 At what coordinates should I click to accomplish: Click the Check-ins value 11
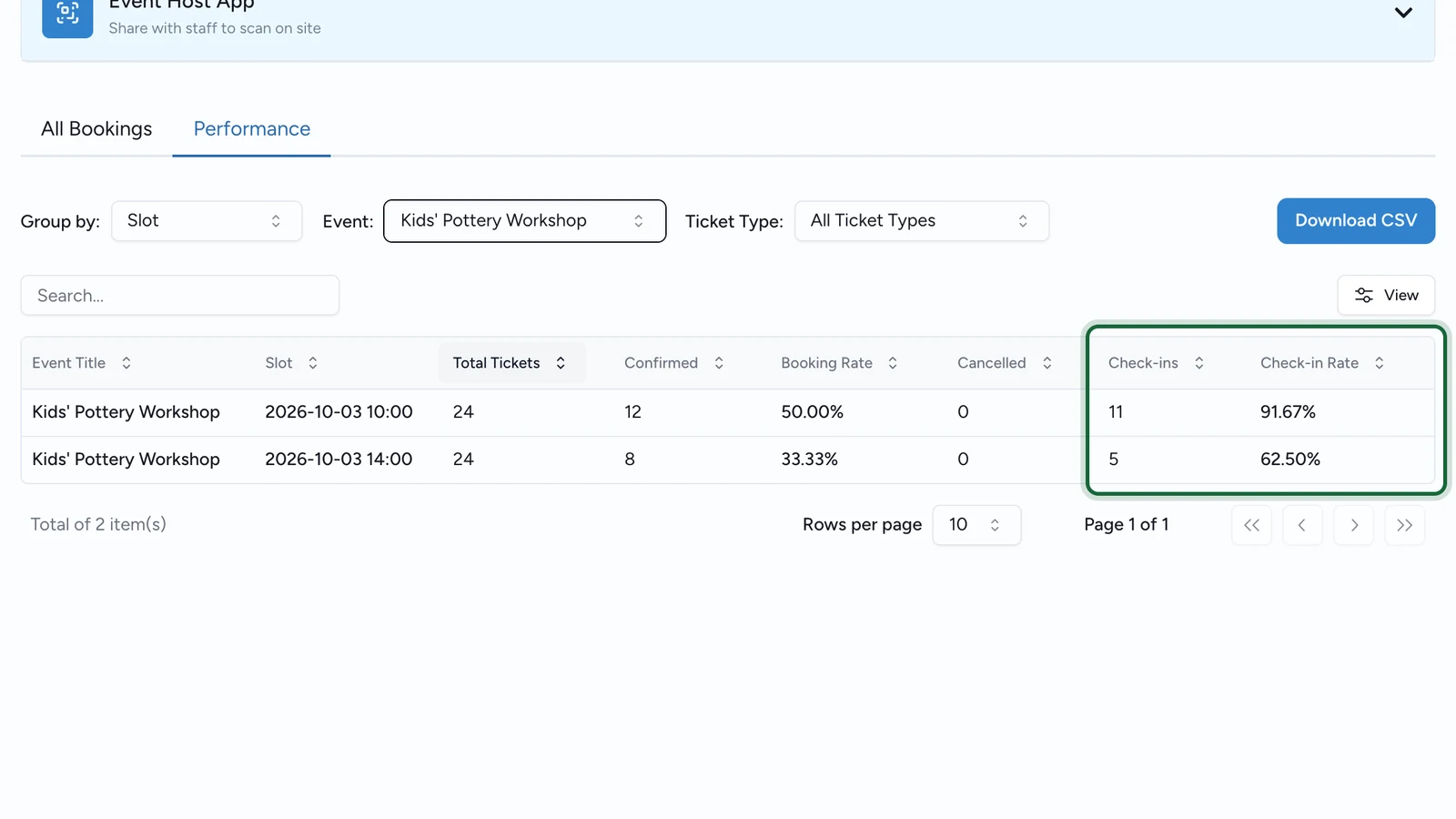pyautogui.click(x=1116, y=412)
